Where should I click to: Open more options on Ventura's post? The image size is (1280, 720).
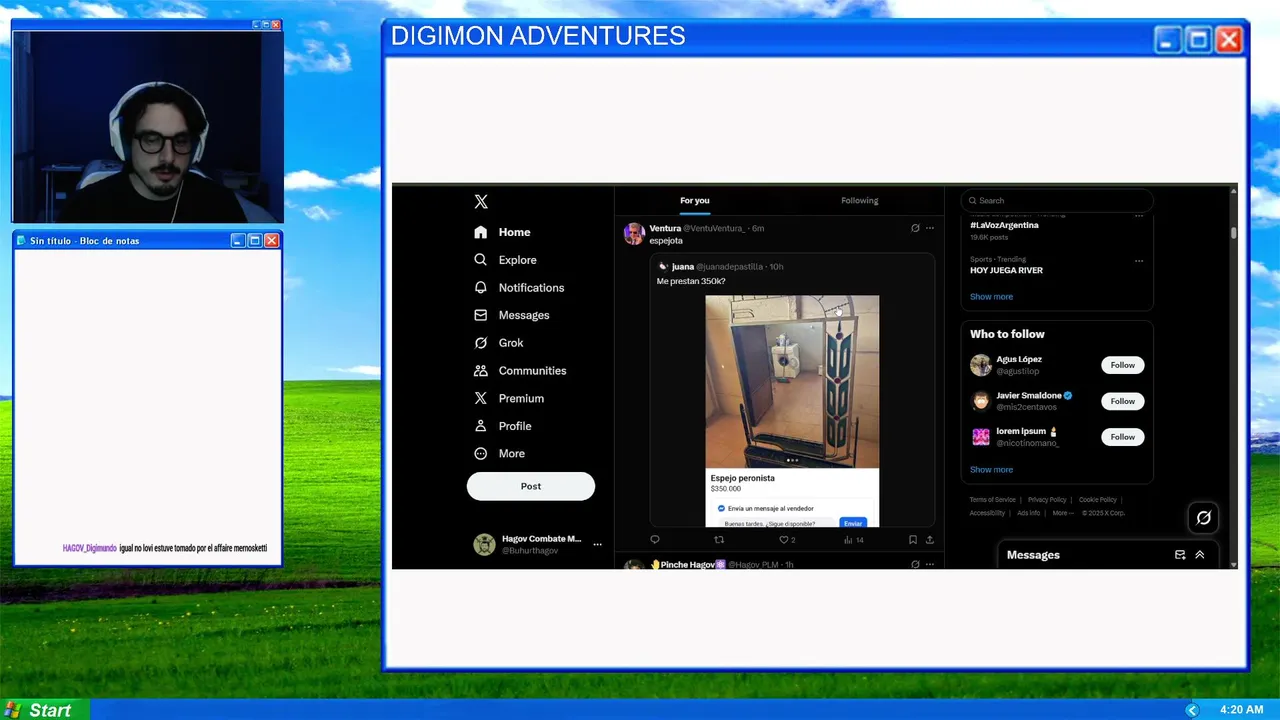(929, 228)
